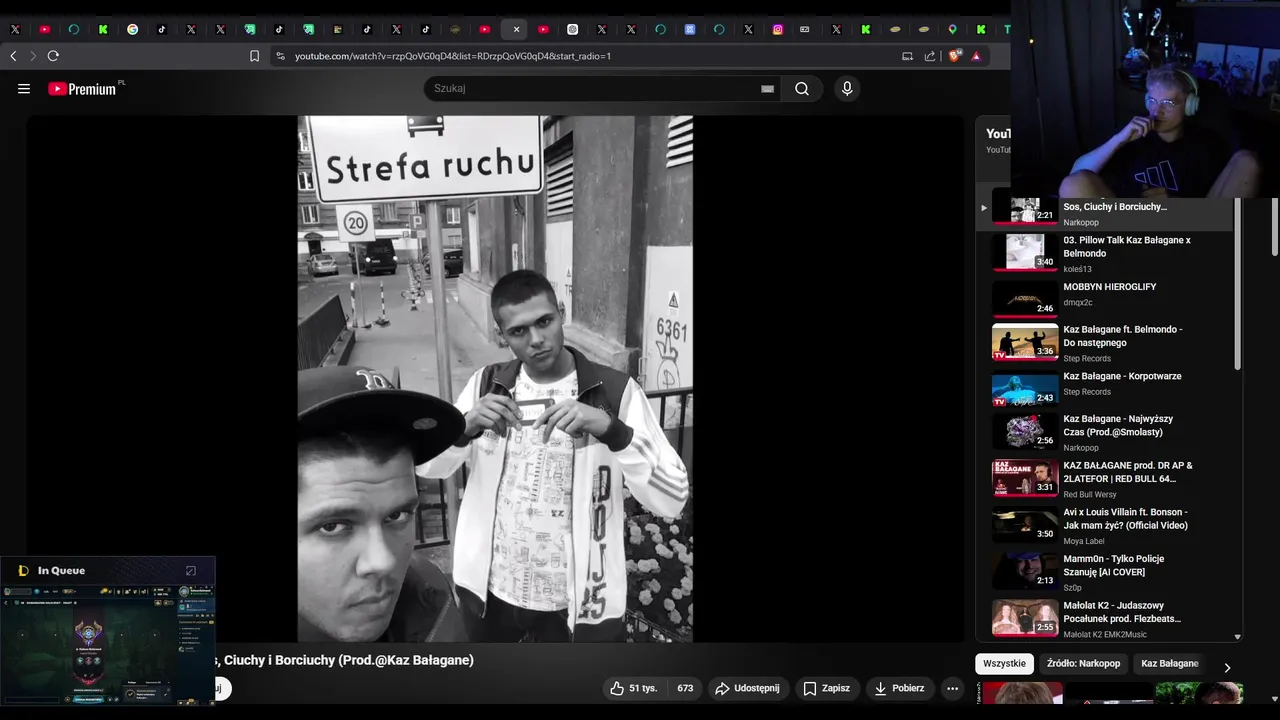Screen dimensions: 1280x720
Task: Go back with the browser back arrow
Action: click(x=13, y=56)
